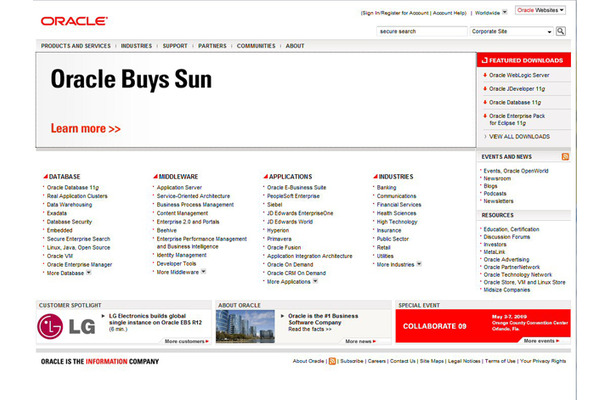This screenshot has height=400, width=610.
Task: Open the Industries menu in navigation bar
Action: tap(136, 46)
